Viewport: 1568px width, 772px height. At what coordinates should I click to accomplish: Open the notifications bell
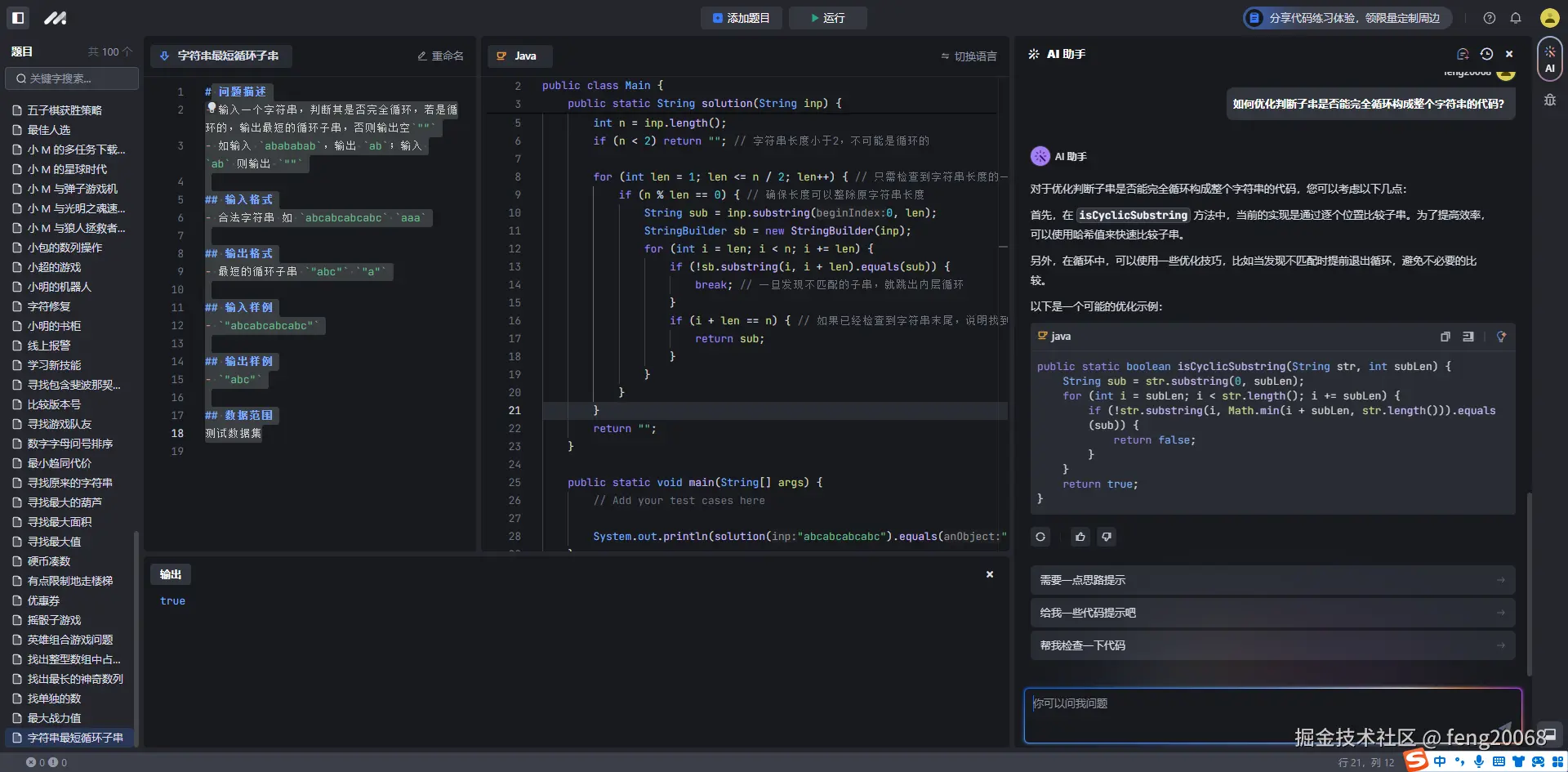click(x=1516, y=18)
